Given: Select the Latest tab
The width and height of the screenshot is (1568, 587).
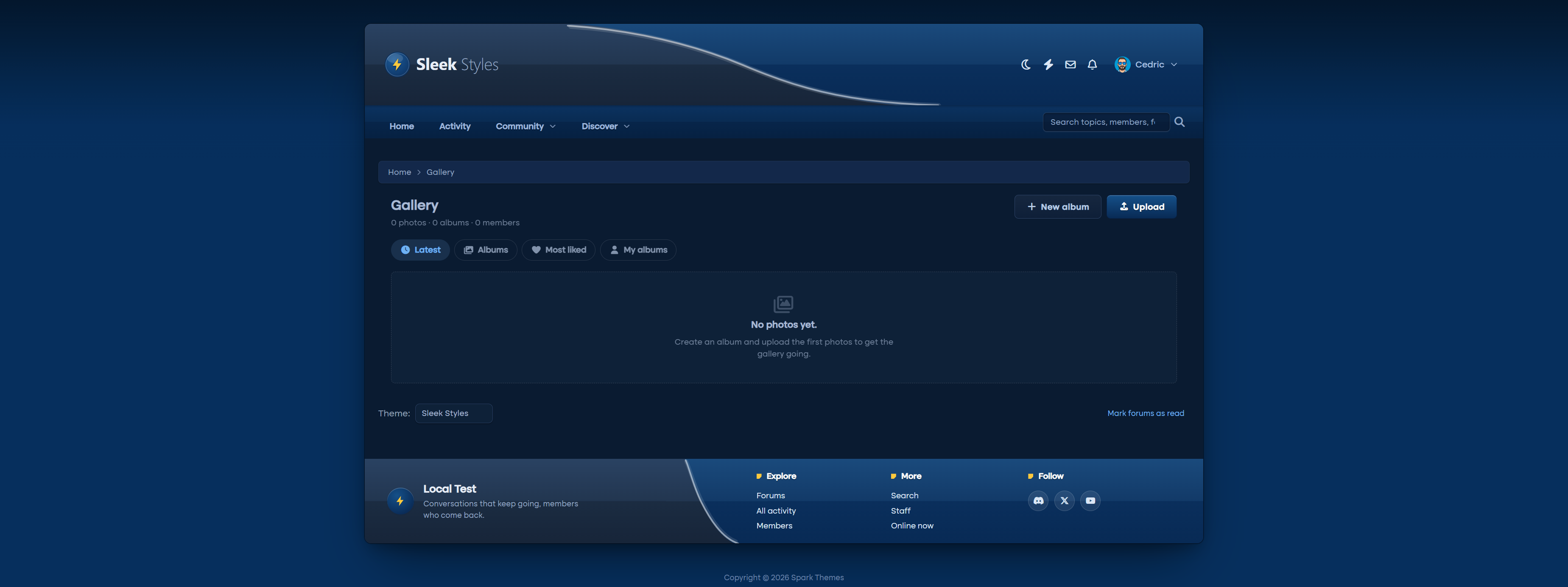Looking at the screenshot, I should tap(420, 250).
